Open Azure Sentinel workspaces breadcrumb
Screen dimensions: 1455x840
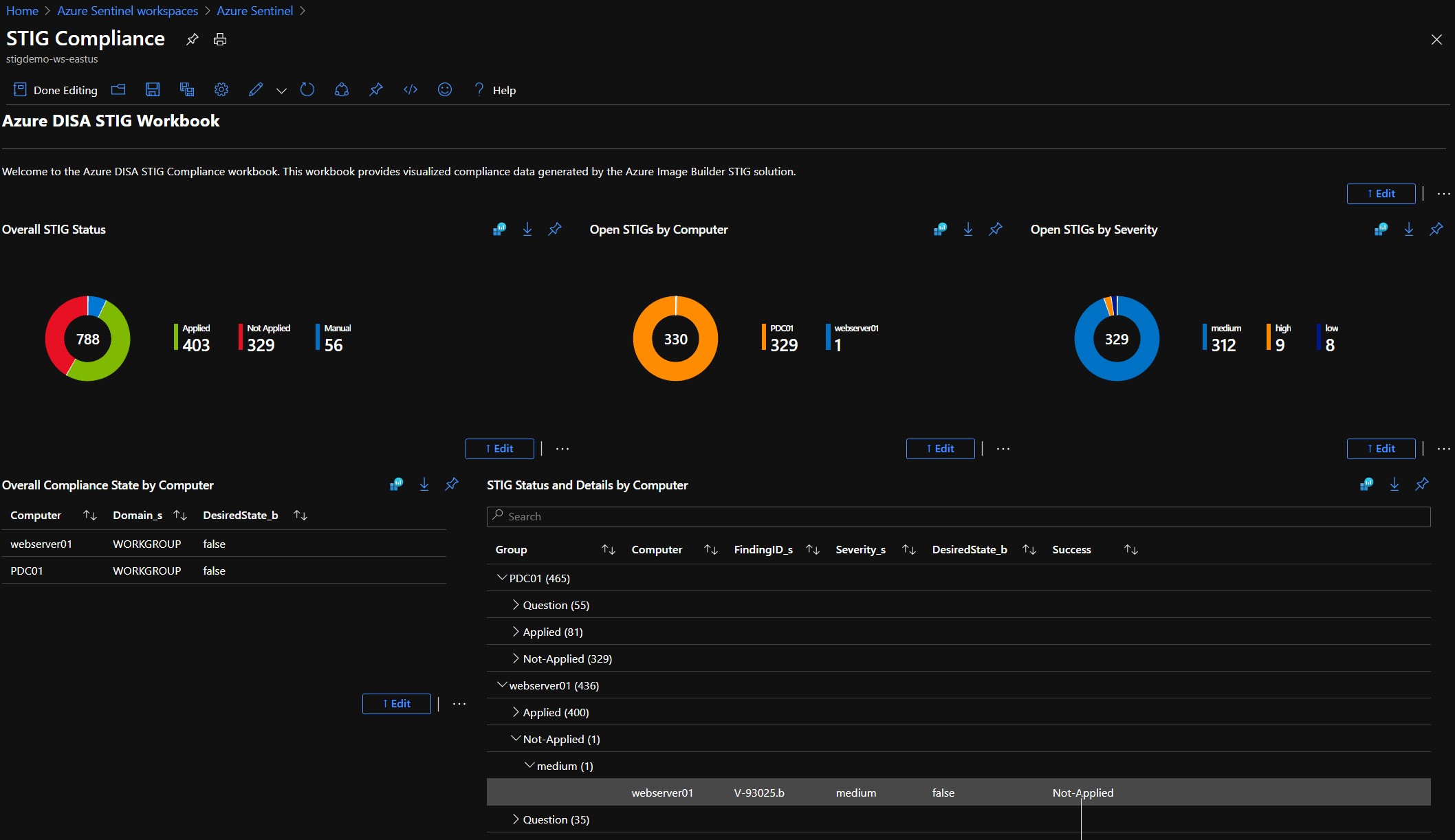[x=127, y=11]
